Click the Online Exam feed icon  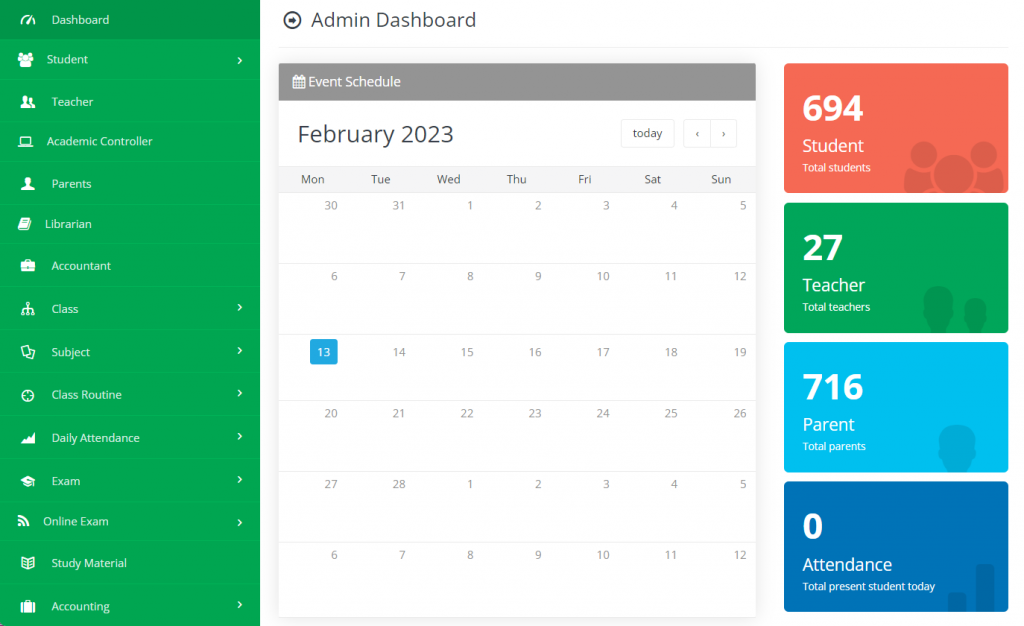point(23,521)
